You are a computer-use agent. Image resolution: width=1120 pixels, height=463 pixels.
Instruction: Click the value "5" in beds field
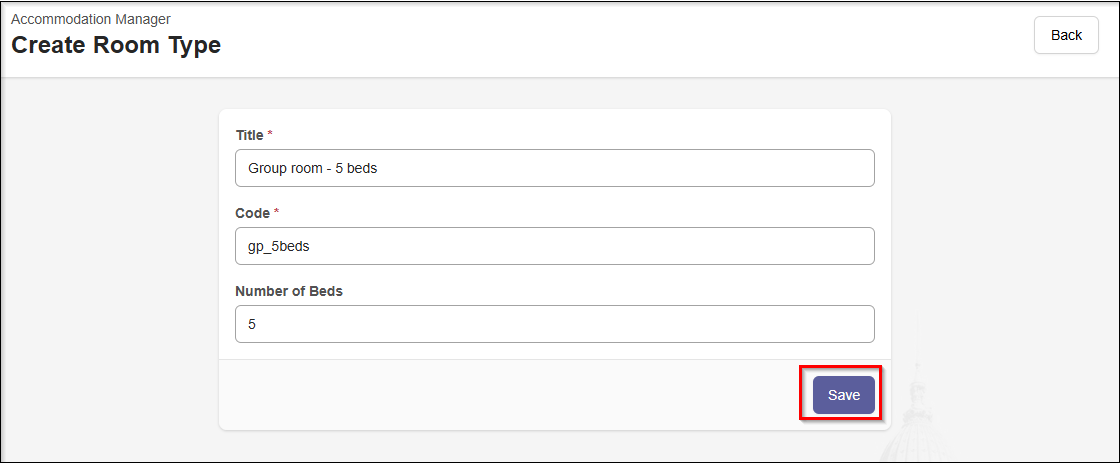pyautogui.click(x=252, y=325)
